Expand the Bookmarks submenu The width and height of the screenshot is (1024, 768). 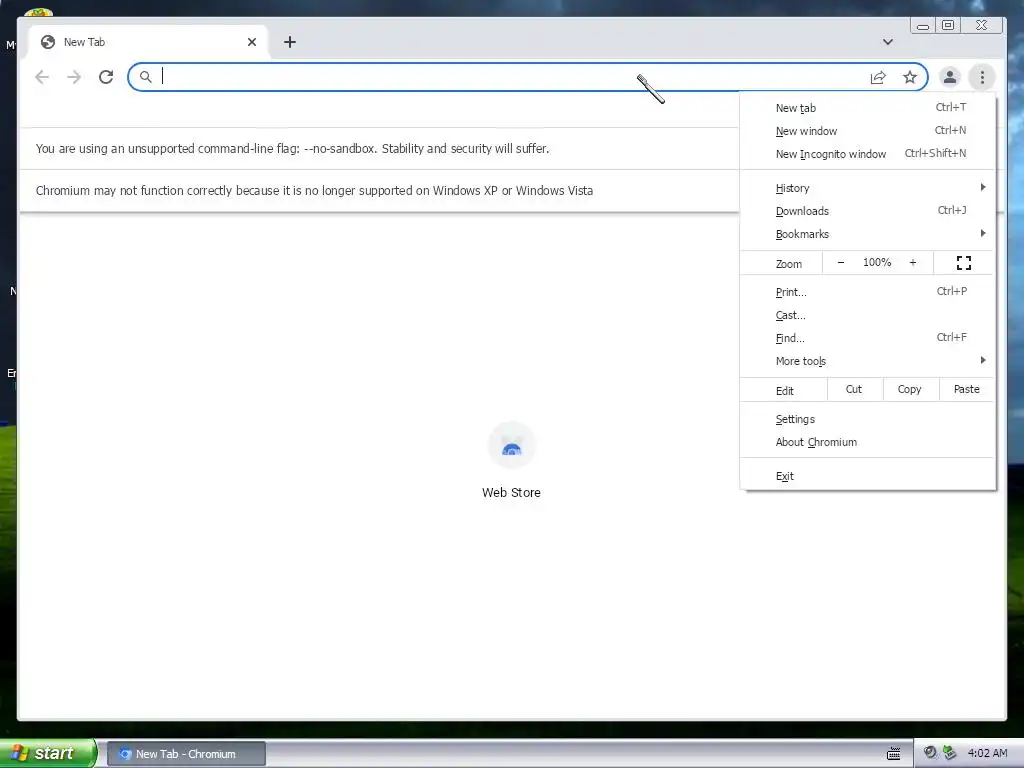click(867, 234)
